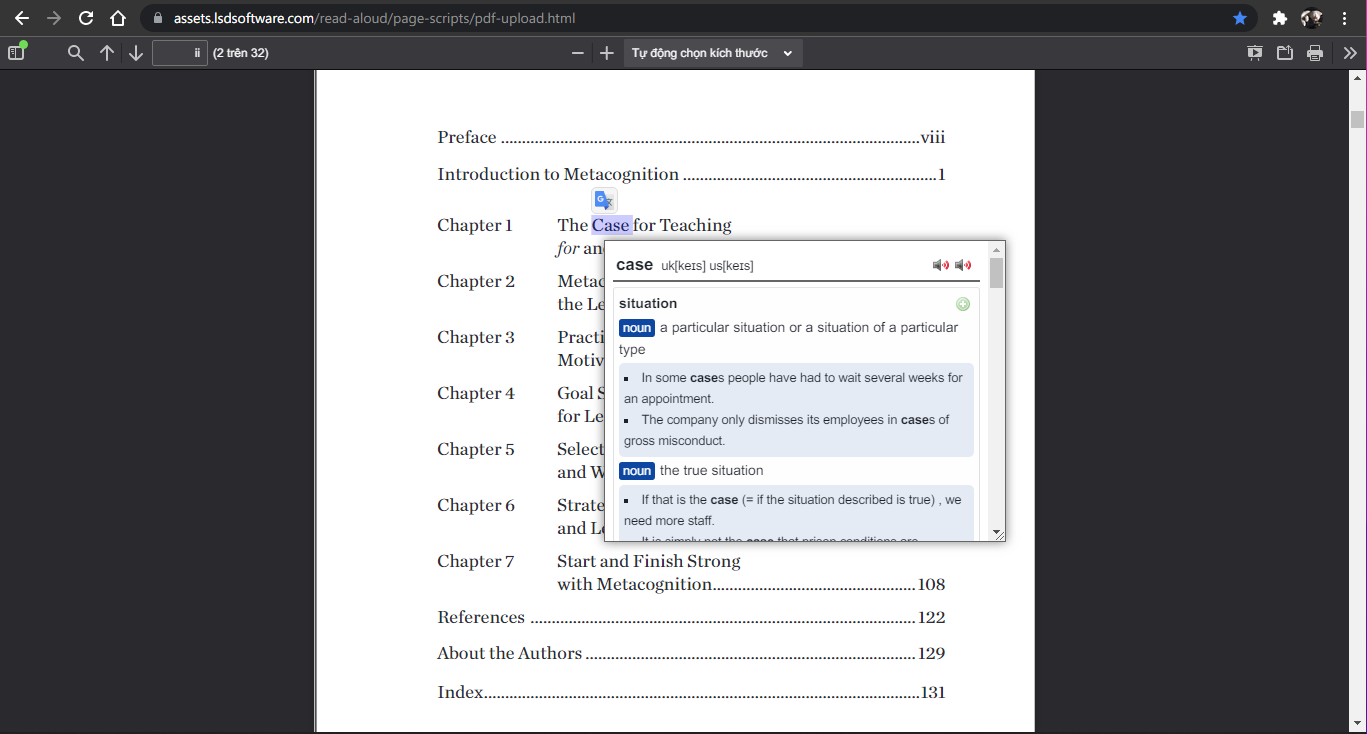Click the browser back arrow

pyautogui.click(x=22, y=18)
